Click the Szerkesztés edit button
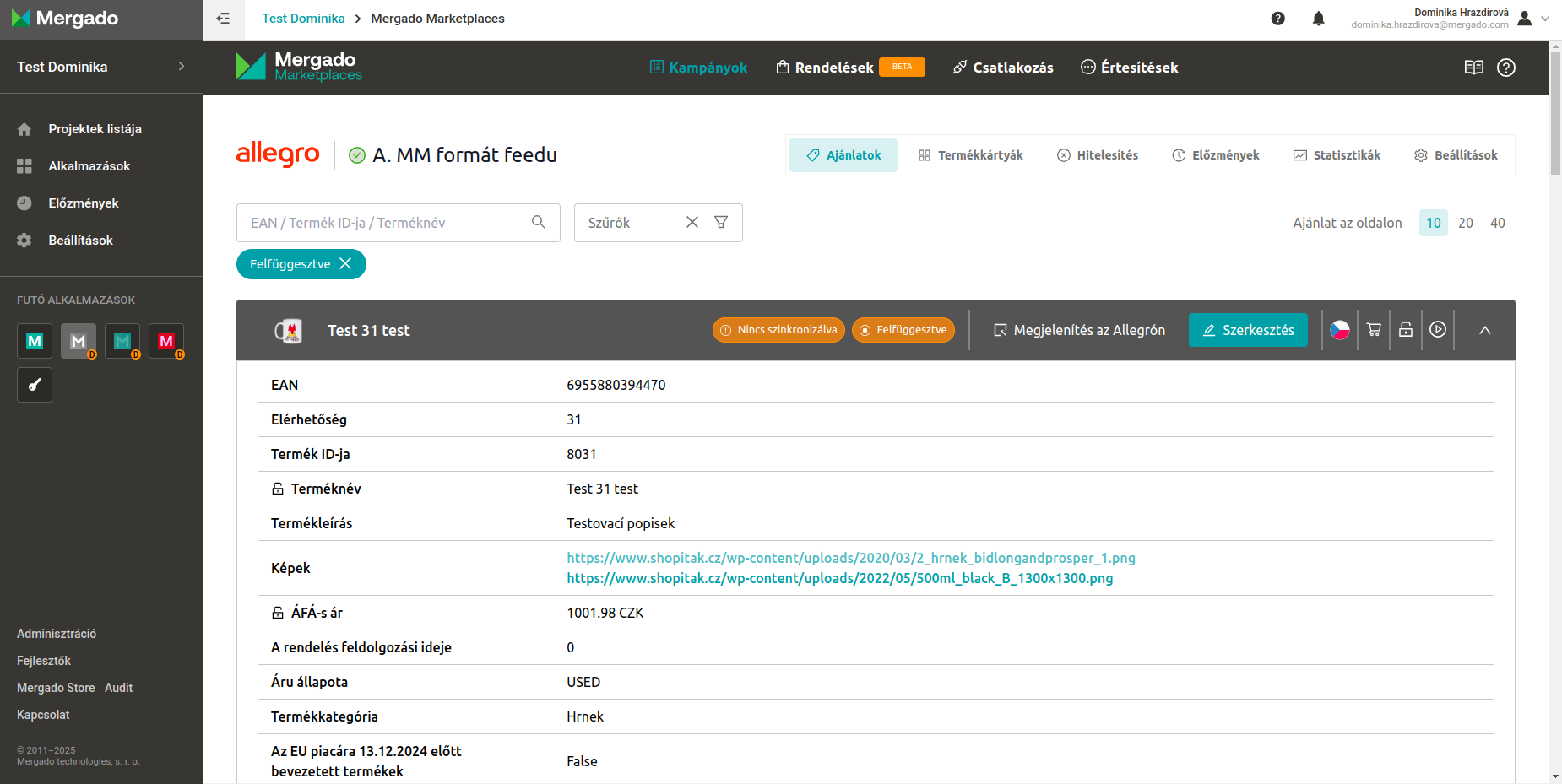Screen dimensions: 1562x784 pyautogui.click(x=1248, y=330)
